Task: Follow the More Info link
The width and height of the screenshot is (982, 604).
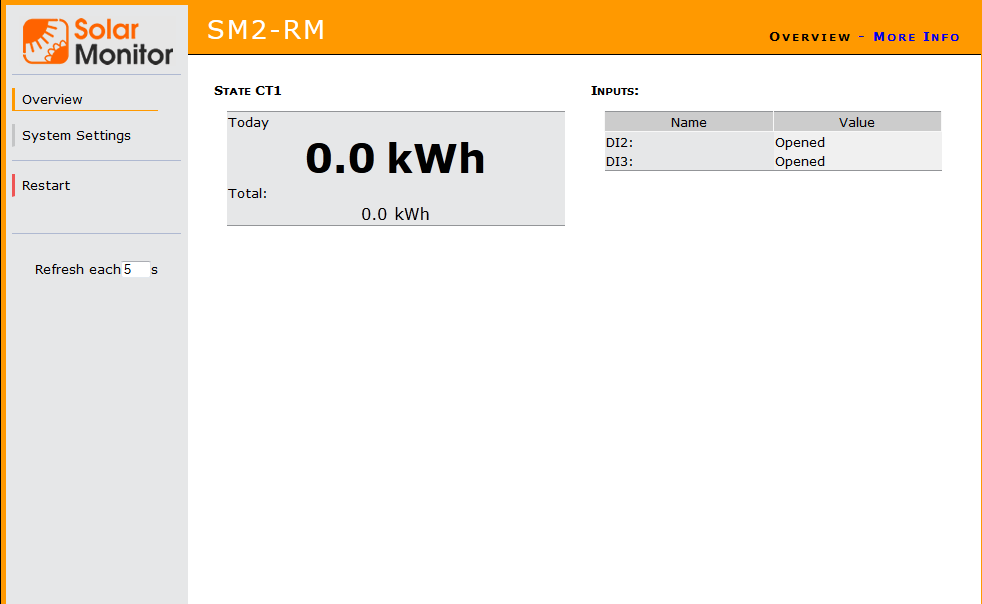Action: click(916, 37)
